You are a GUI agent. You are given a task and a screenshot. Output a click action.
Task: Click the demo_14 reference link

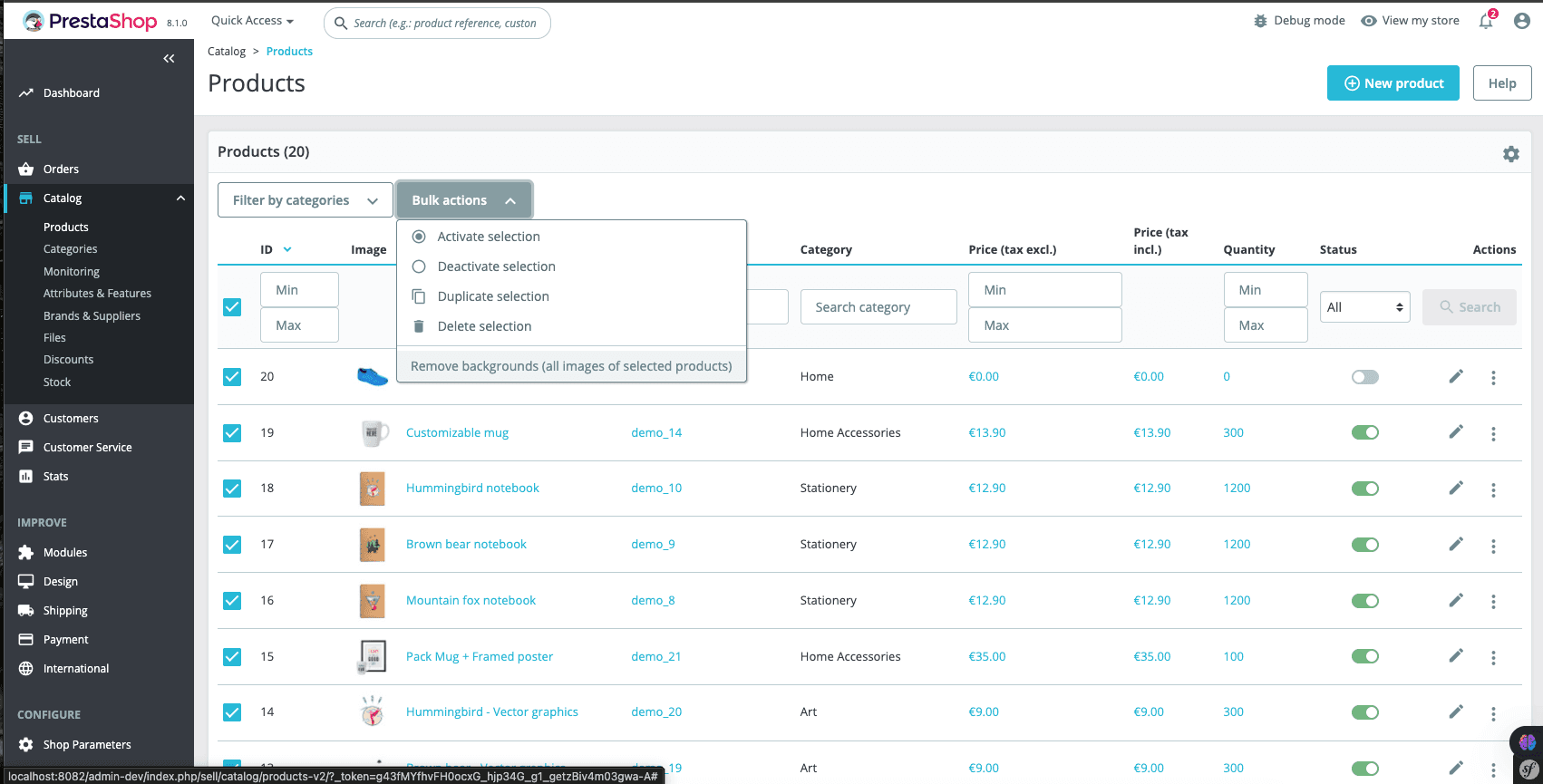pos(656,432)
